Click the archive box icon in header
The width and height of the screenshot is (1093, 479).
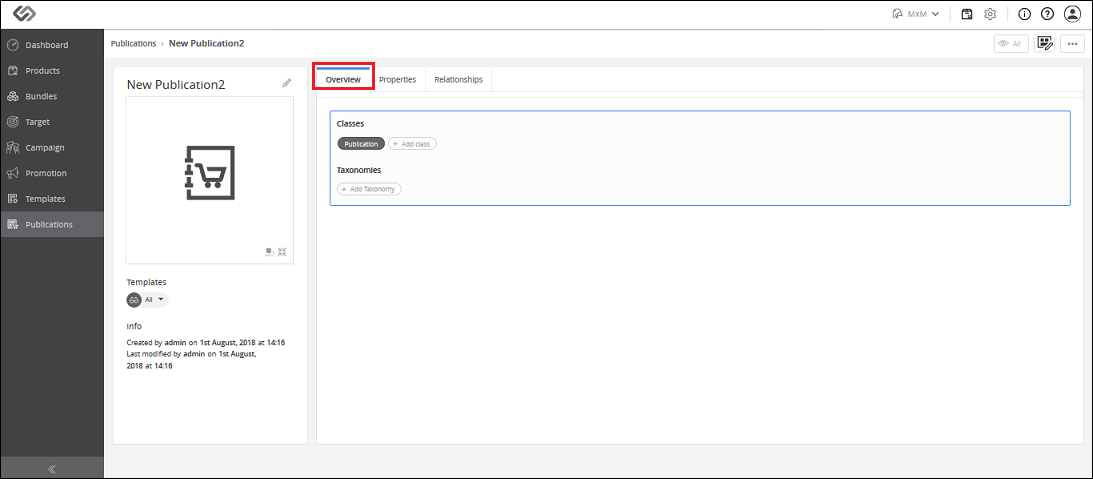point(967,14)
